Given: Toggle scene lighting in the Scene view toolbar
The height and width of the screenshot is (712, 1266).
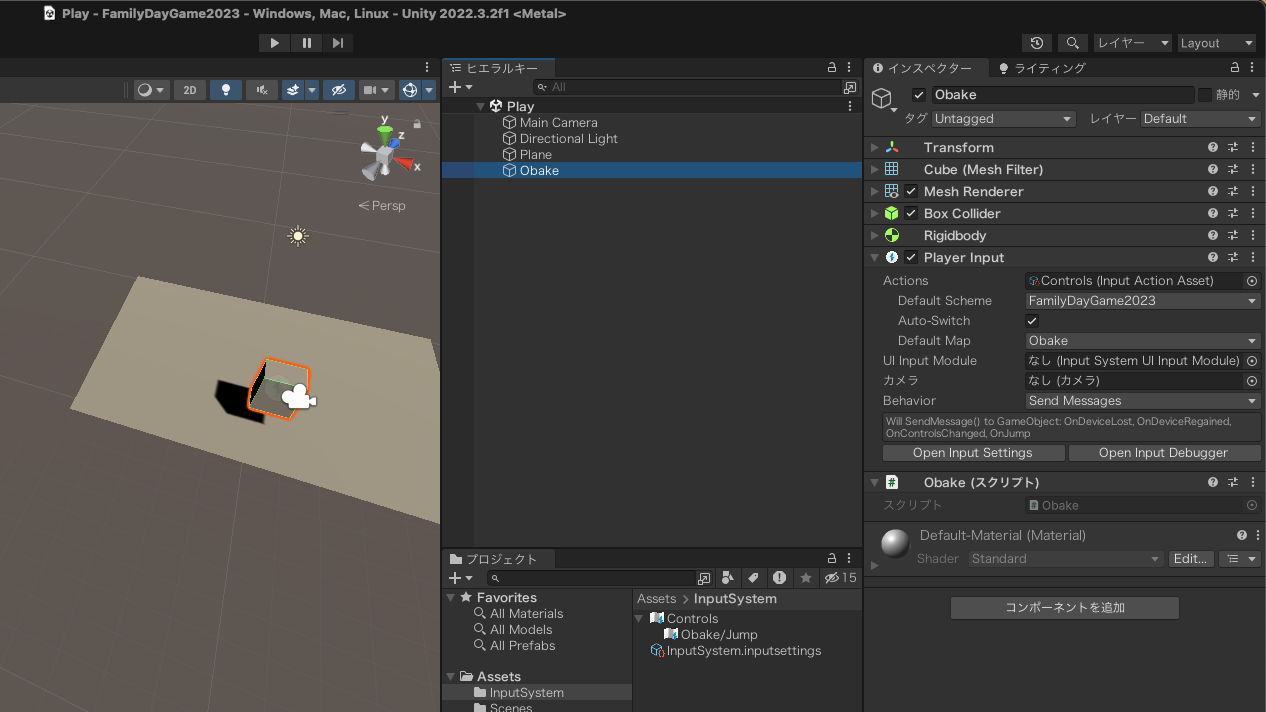Looking at the screenshot, I should (225, 90).
